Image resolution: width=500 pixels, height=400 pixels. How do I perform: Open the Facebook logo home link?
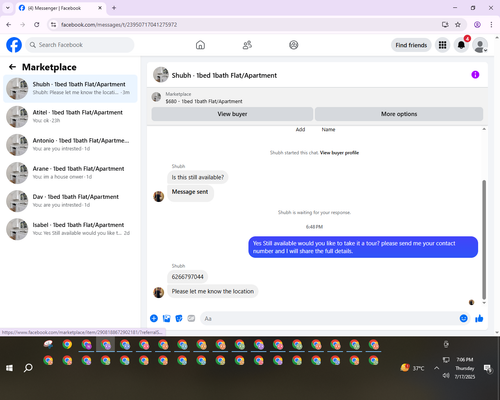click(x=14, y=45)
